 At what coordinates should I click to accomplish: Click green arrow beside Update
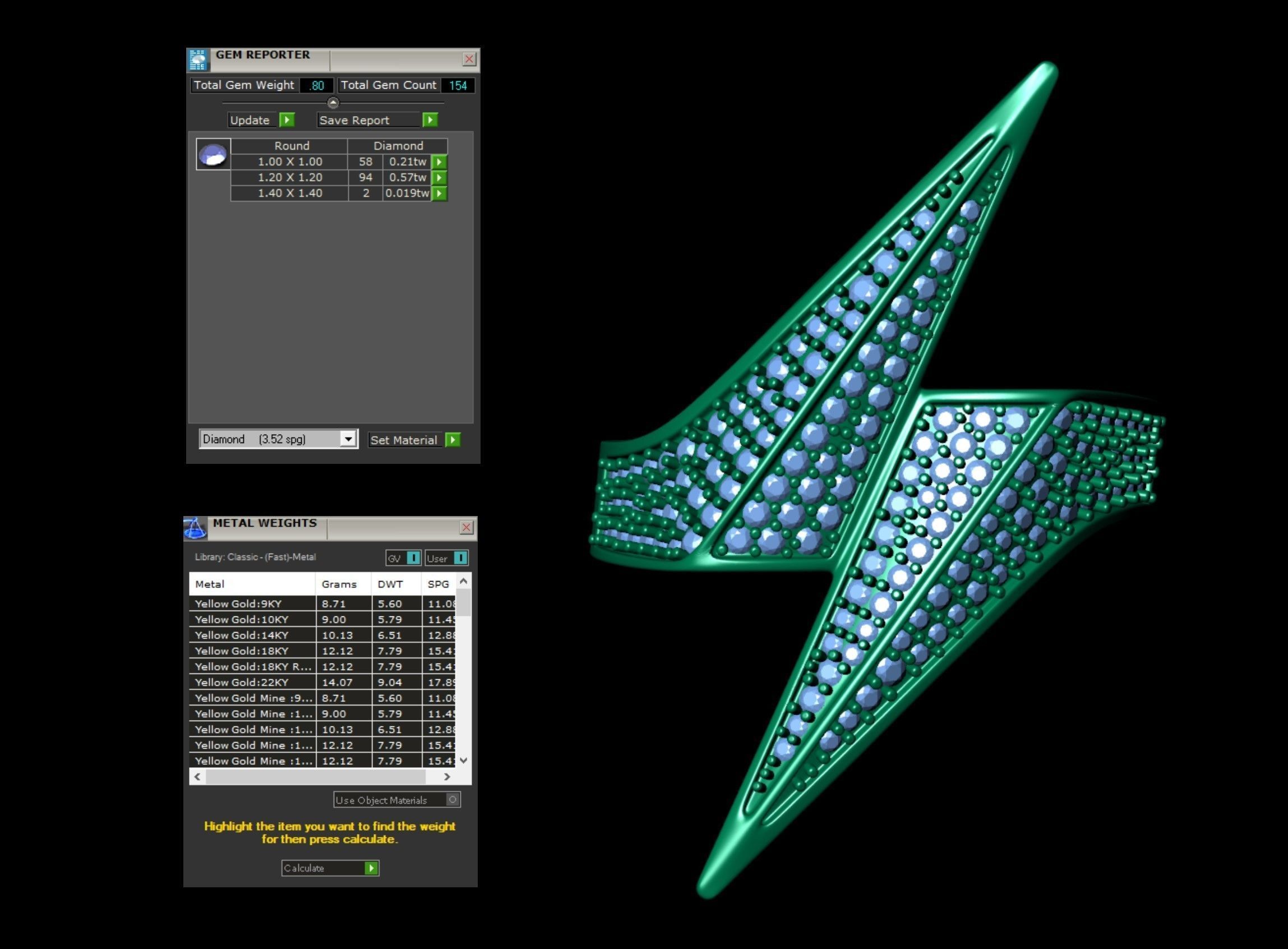(287, 120)
